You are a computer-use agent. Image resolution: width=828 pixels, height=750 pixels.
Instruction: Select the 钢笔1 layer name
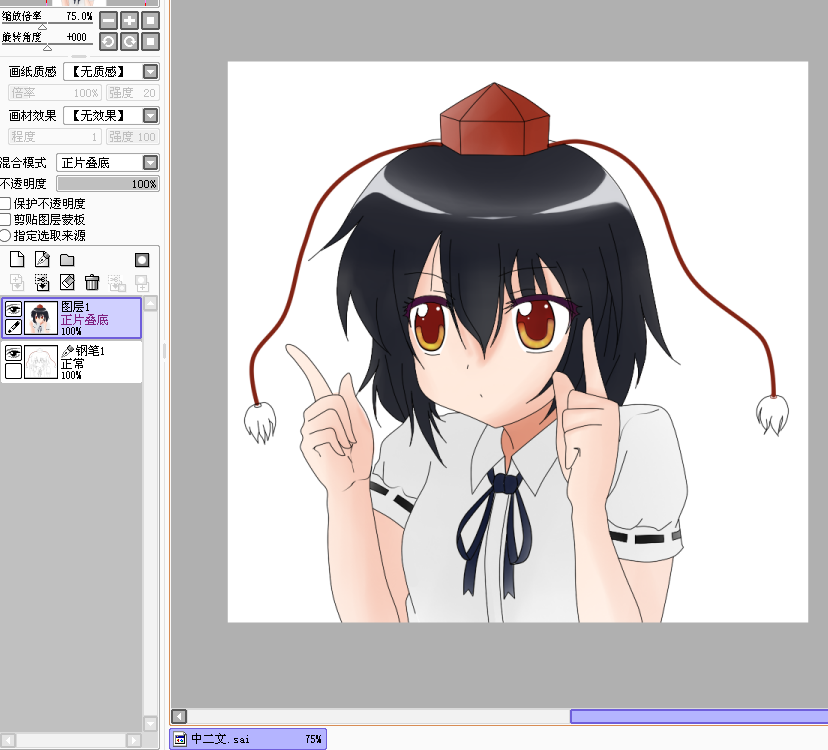[90, 351]
